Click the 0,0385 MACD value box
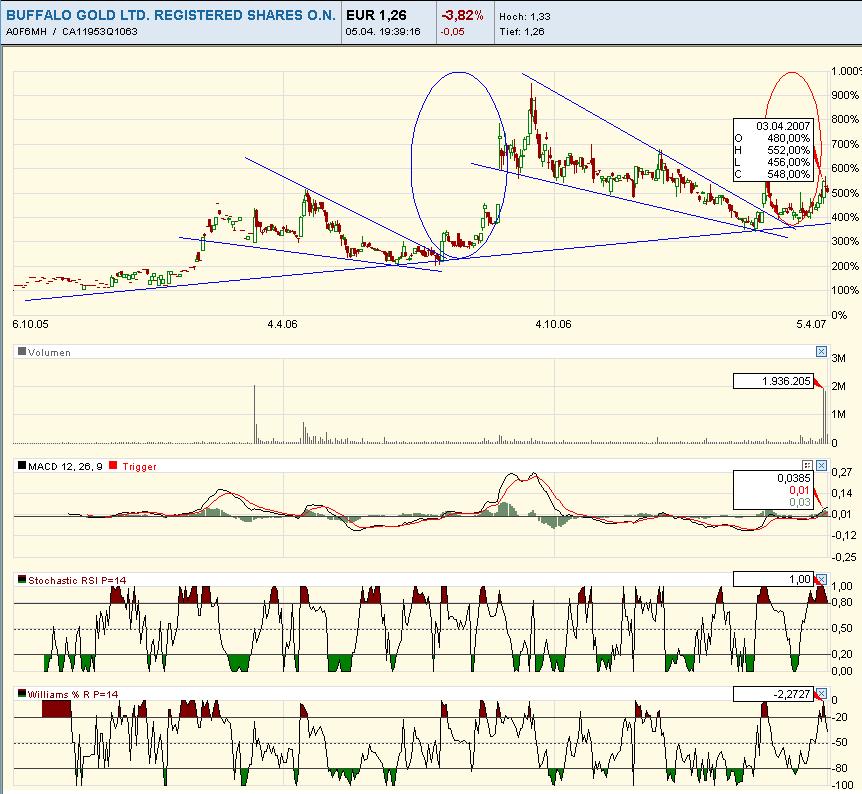The width and height of the screenshot is (862, 794). (x=773, y=490)
